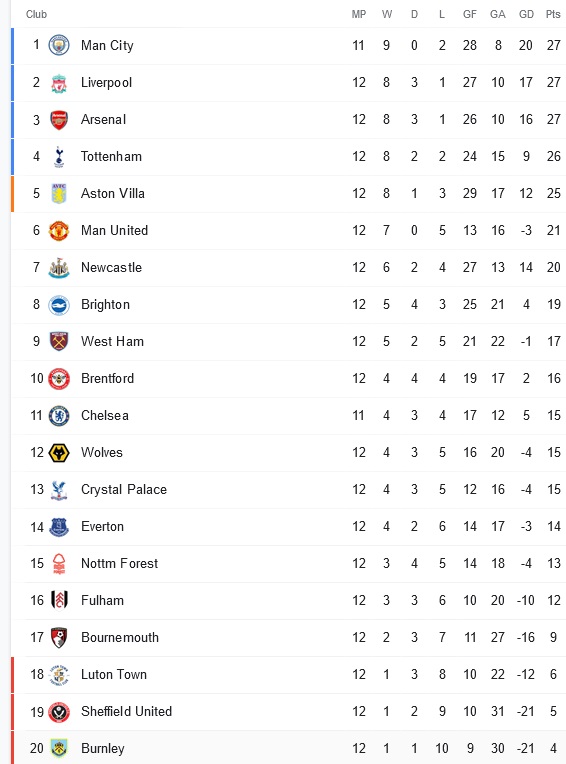Open the Crystal Palace team link
Image resolution: width=566 pixels, height=764 pixels.
[x=124, y=489]
